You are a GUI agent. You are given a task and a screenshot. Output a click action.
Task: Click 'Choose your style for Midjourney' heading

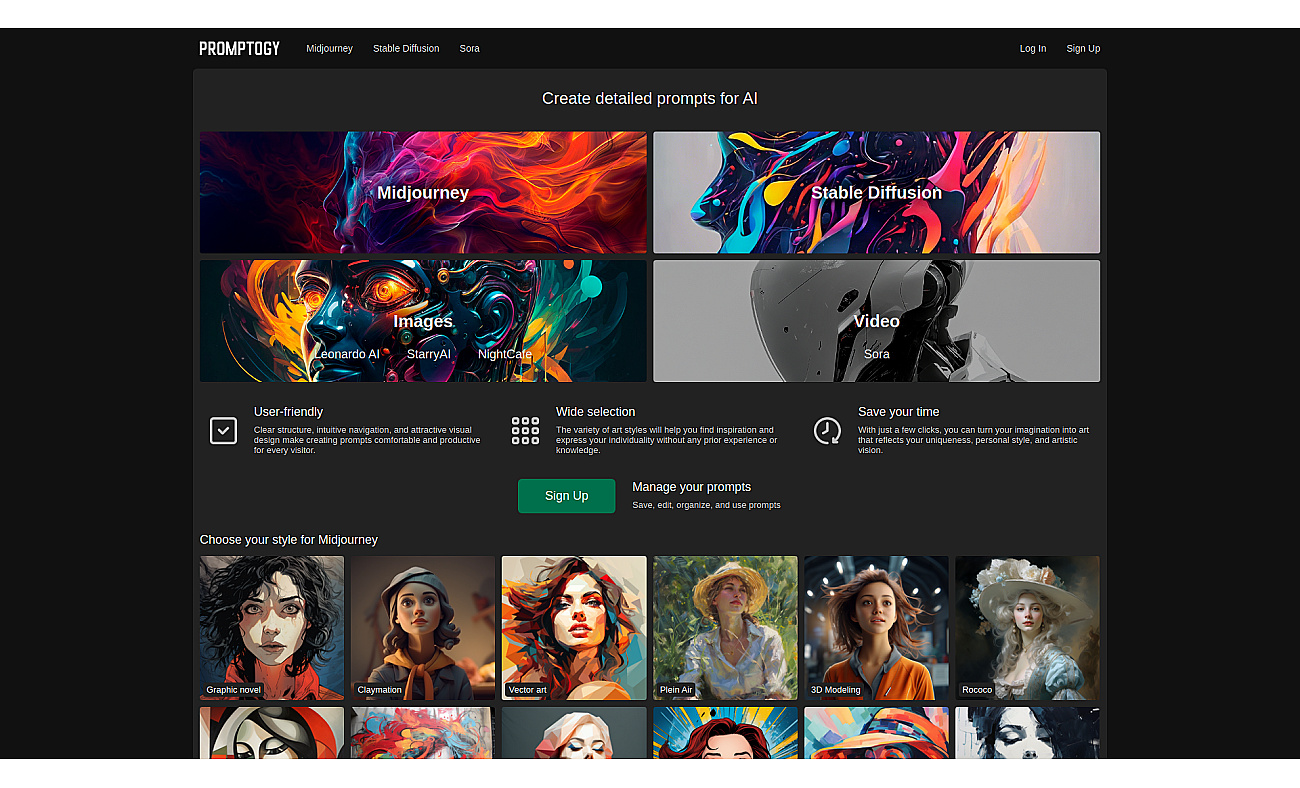coord(289,540)
